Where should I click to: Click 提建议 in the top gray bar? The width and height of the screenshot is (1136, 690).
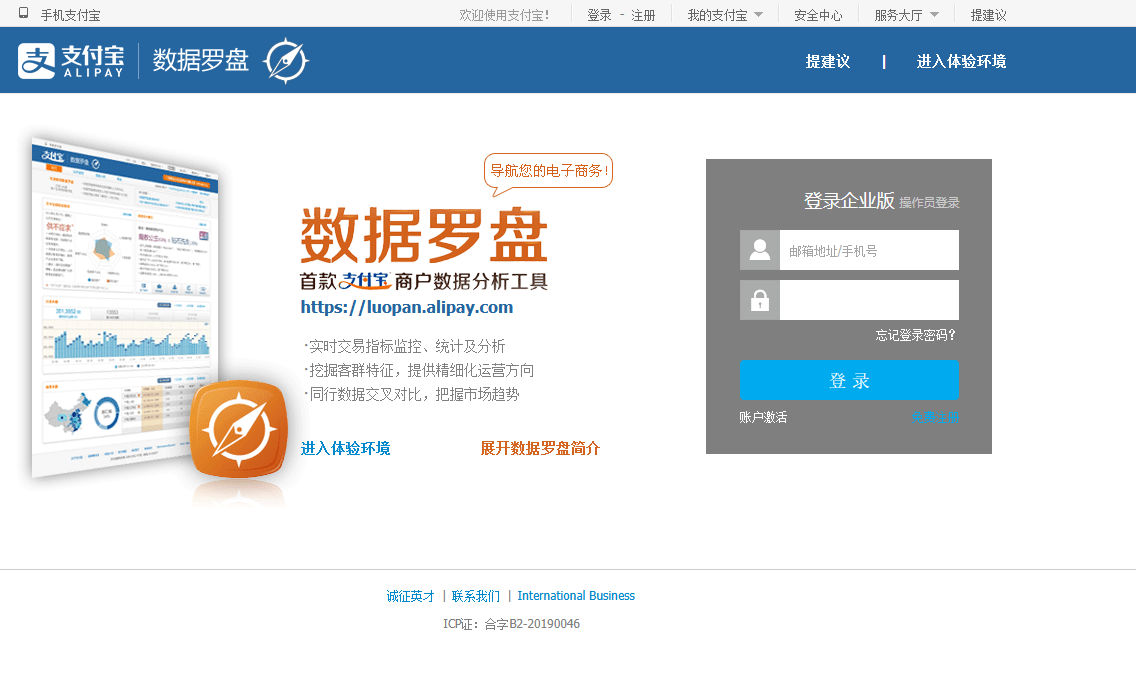[x=988, y=15]
